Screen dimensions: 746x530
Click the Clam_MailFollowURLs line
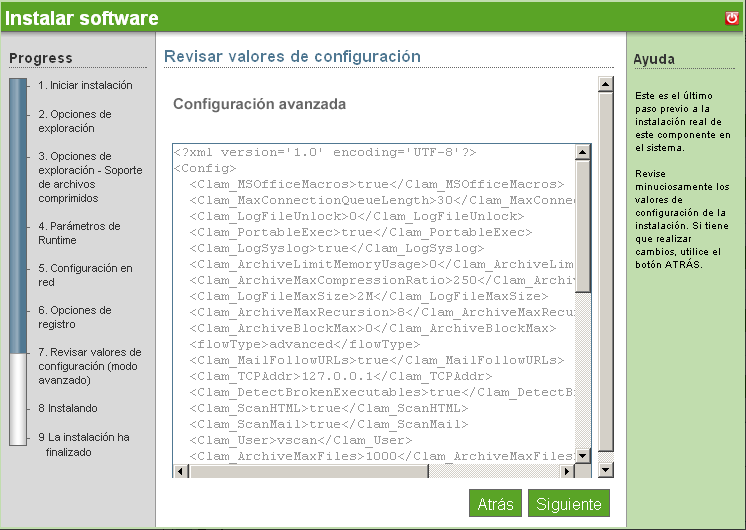point(376,360)
